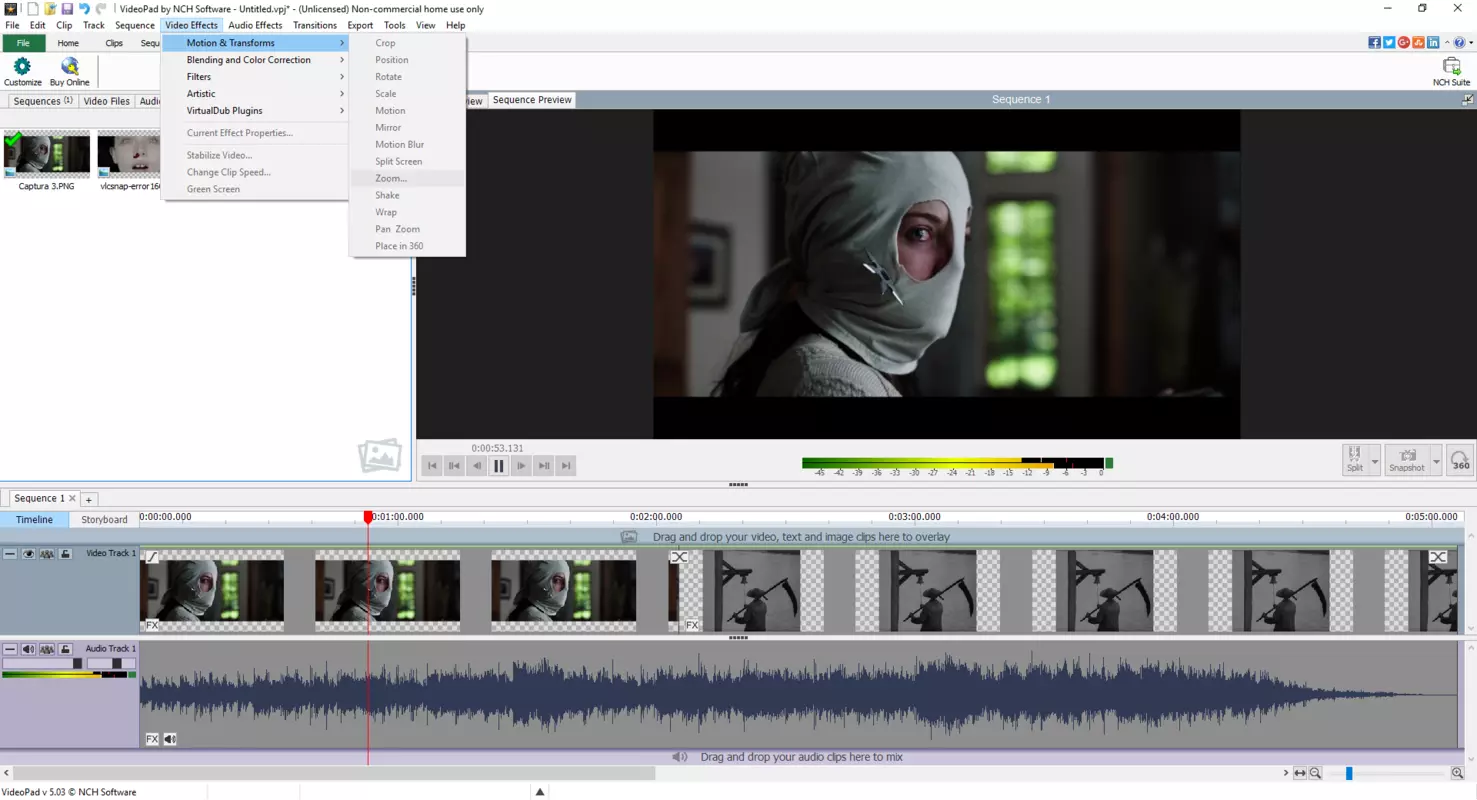Undock the Sequence Preview panel icon

coord(1467,100)
